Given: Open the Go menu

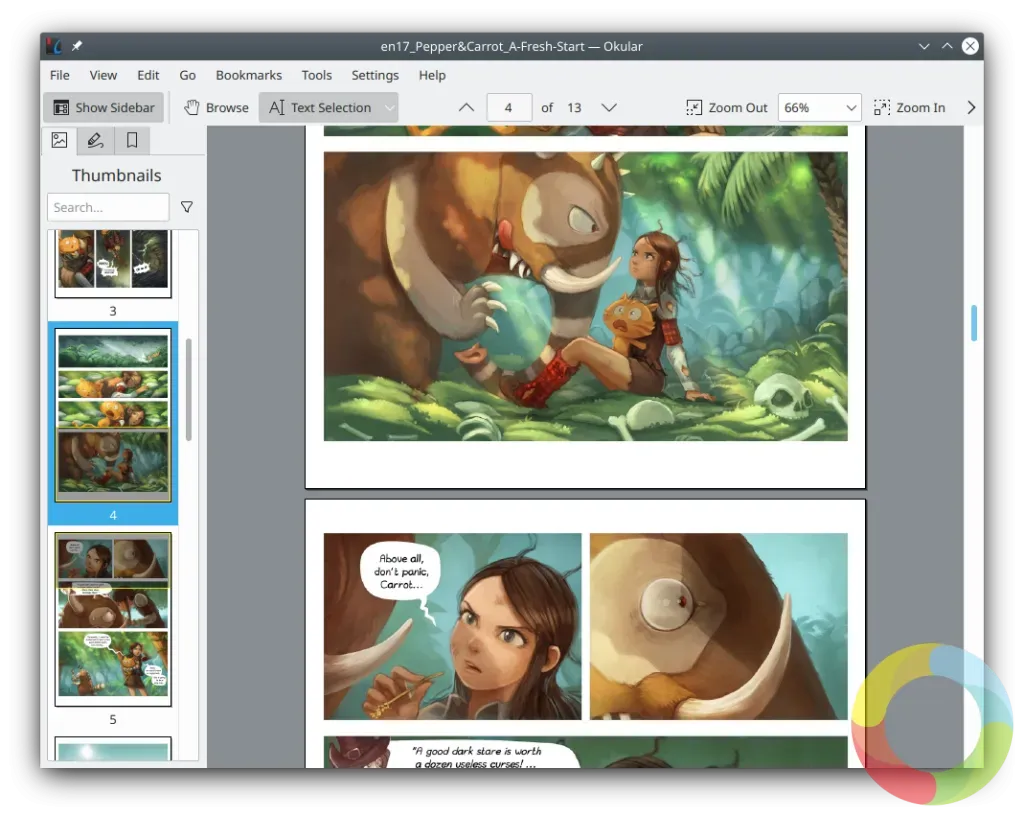Looking at the screenshot, I should [187, 75].
